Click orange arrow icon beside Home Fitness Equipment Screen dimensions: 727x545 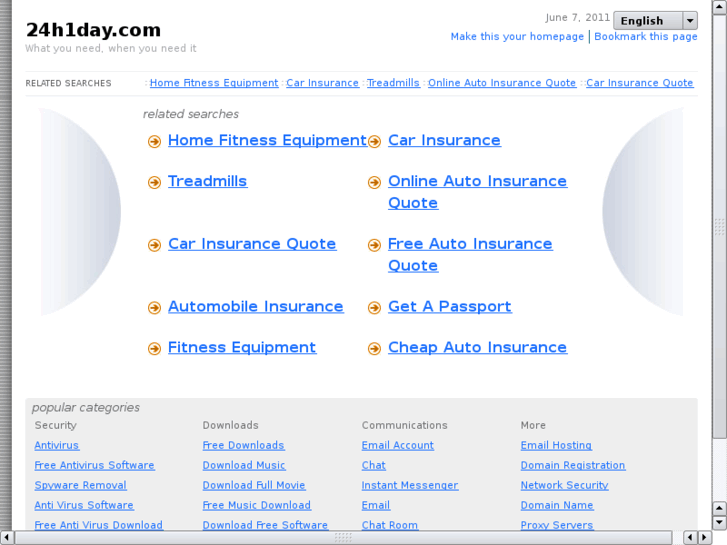click(x=154, y=141)
